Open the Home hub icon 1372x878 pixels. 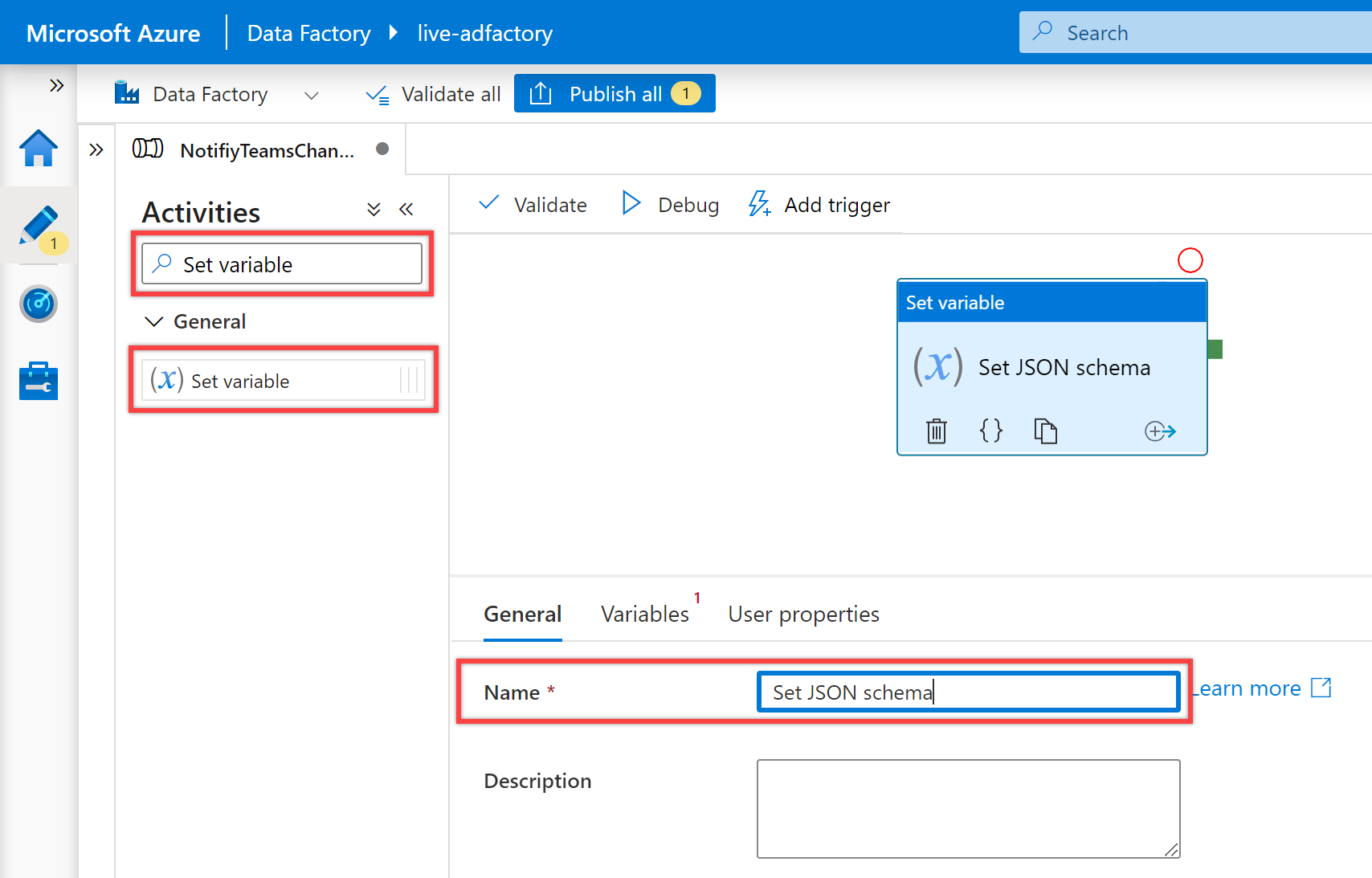tap(39, 149)
